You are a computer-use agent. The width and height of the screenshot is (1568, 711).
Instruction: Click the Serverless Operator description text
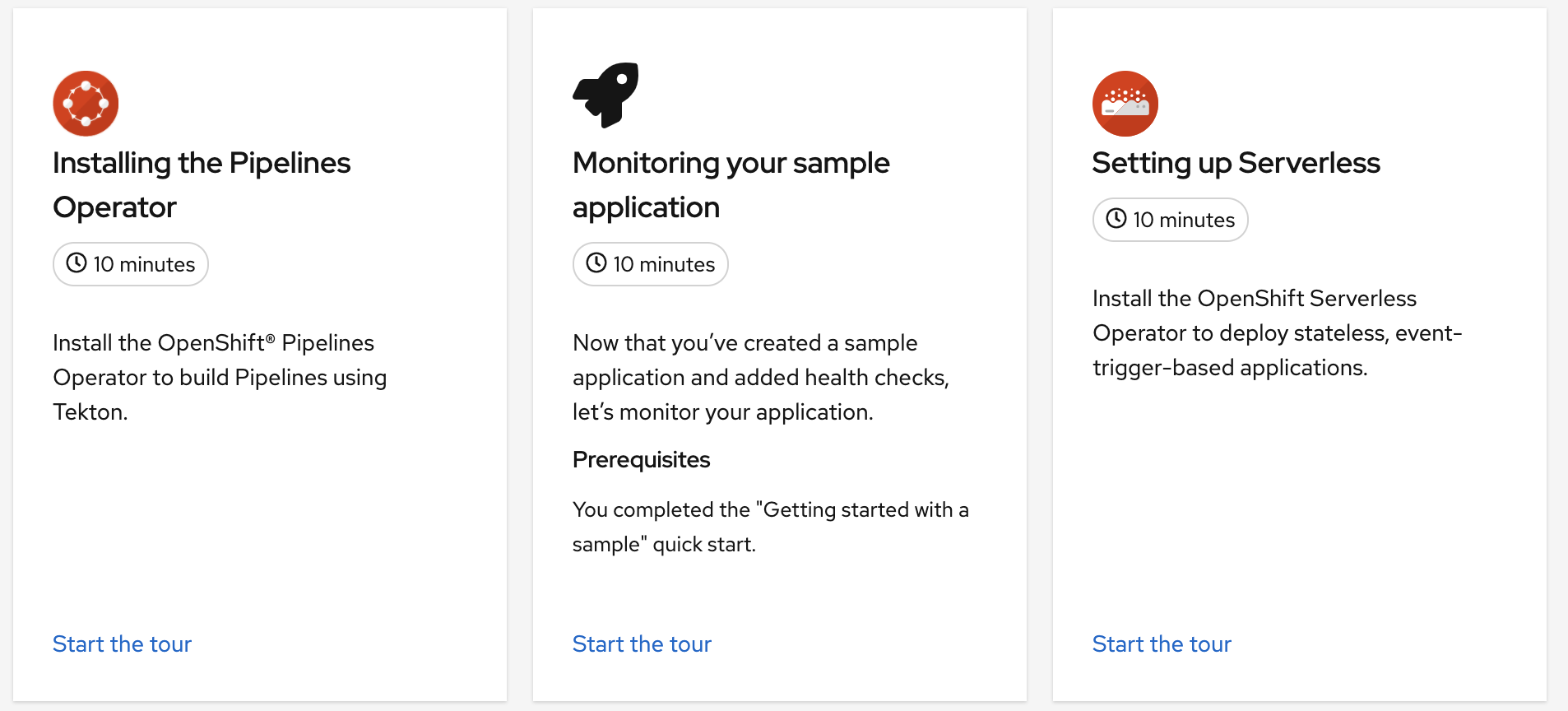pyautogui.click(x=1277, y=332)
